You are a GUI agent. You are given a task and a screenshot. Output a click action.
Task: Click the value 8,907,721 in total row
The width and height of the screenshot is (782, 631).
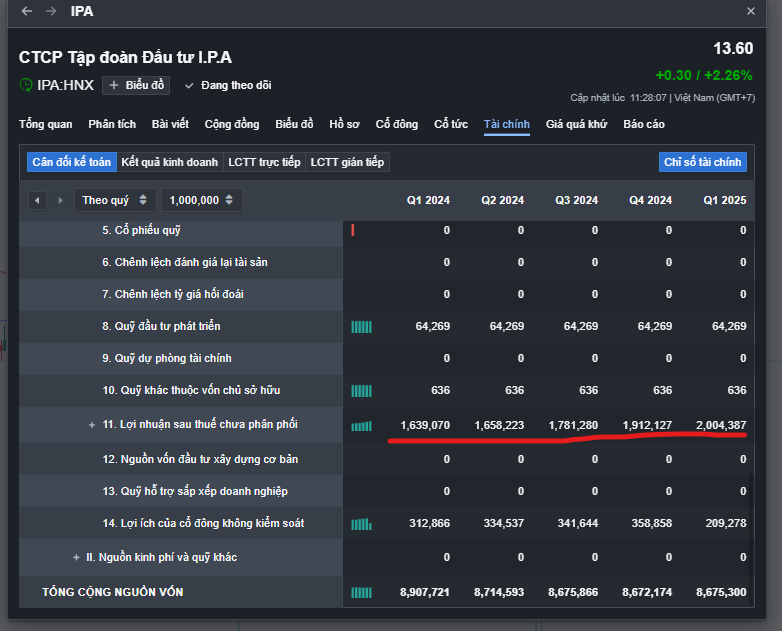[424, 592]
